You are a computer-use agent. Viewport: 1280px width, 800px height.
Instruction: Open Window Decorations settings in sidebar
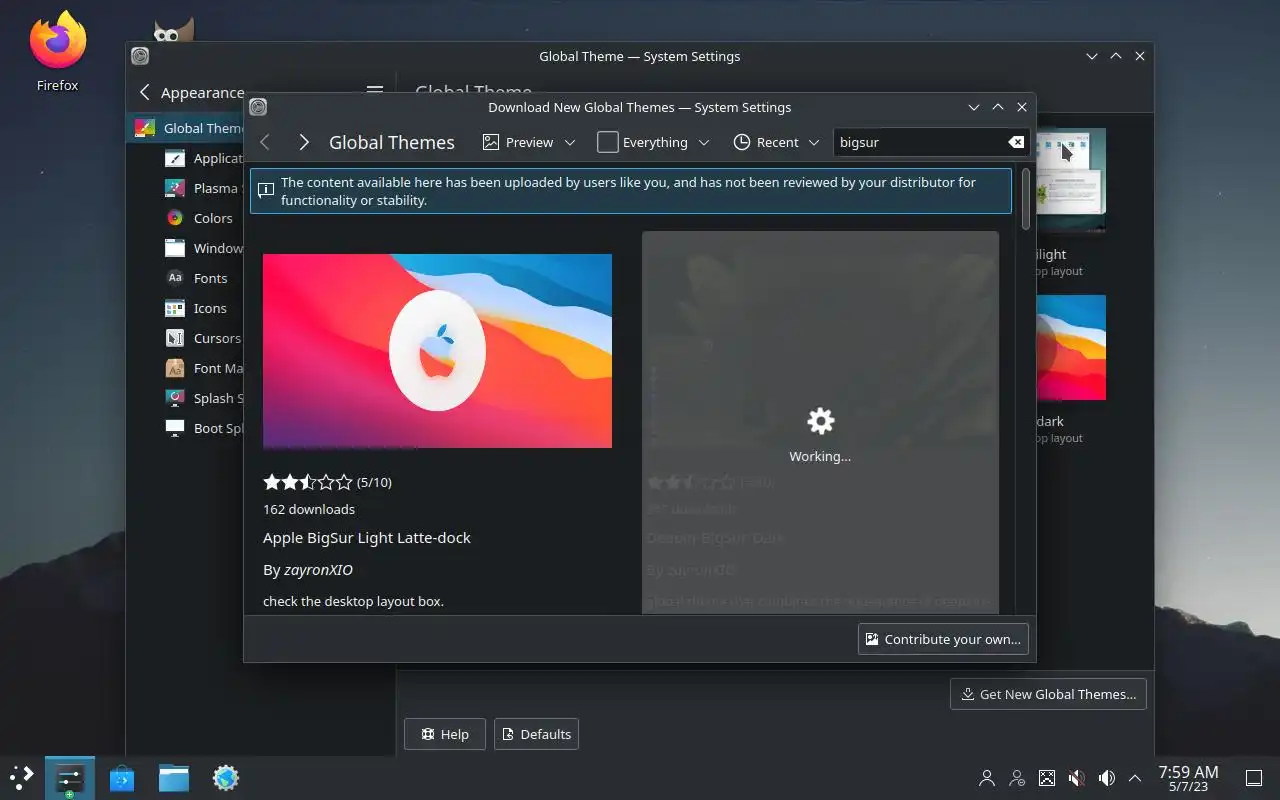203,248
